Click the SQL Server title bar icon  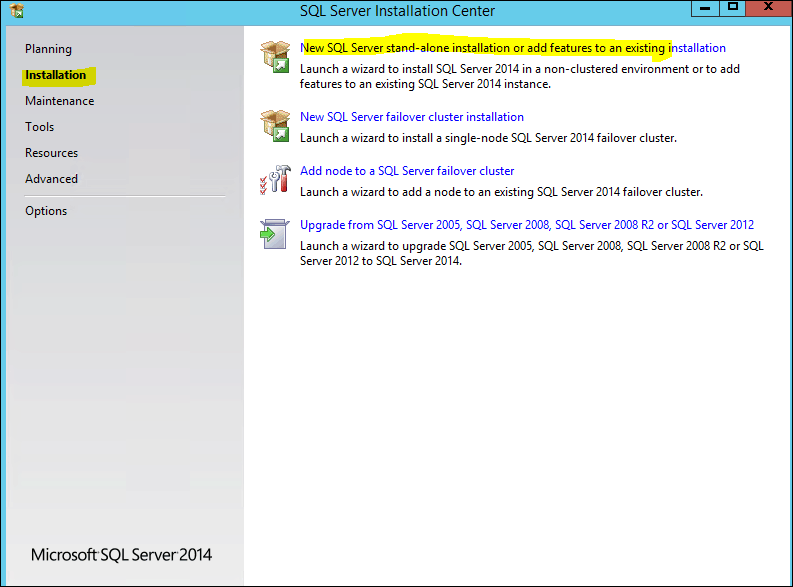[x=17, y=10]
